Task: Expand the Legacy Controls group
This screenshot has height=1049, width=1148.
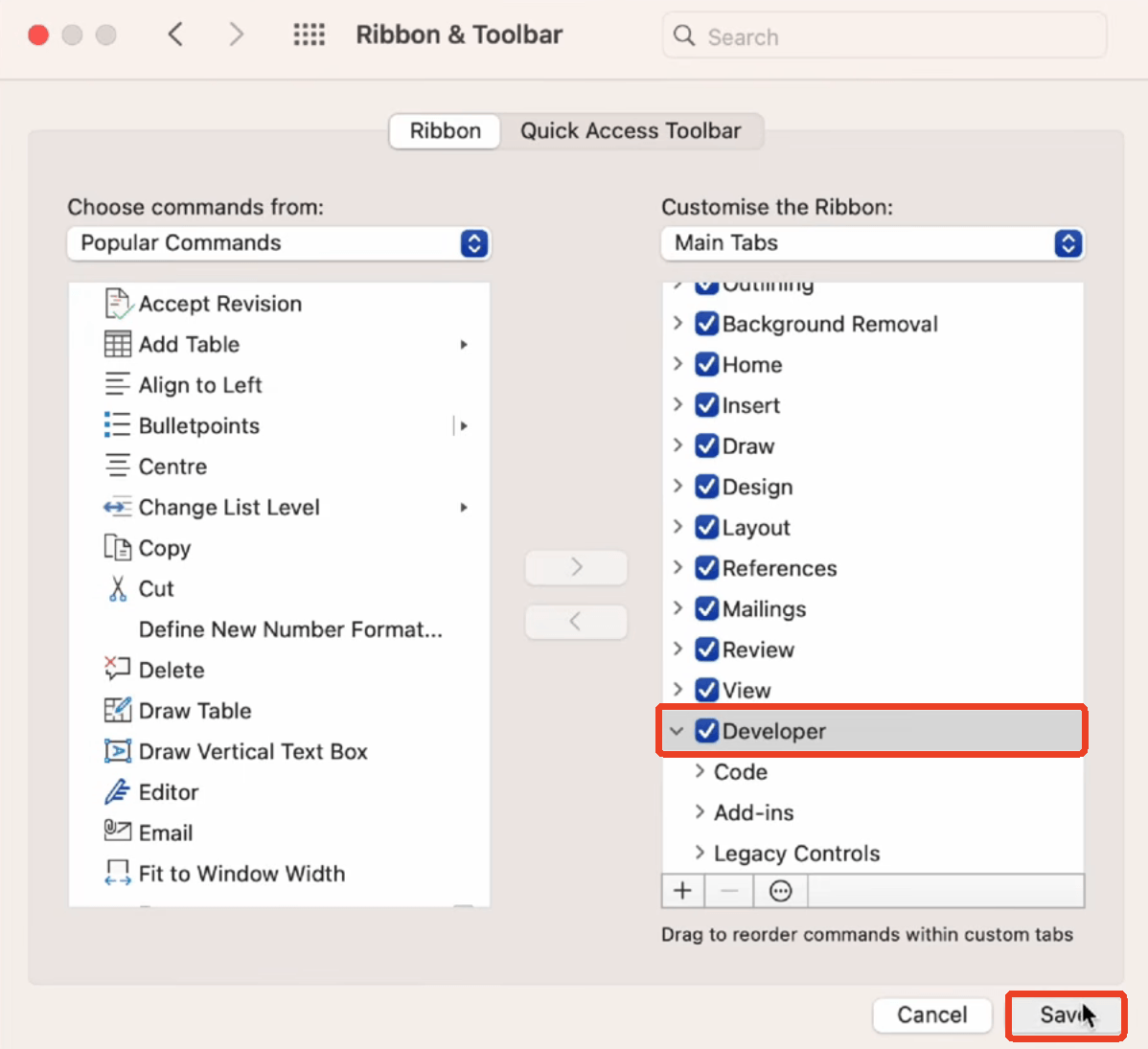Action: [x=700, y=852]
